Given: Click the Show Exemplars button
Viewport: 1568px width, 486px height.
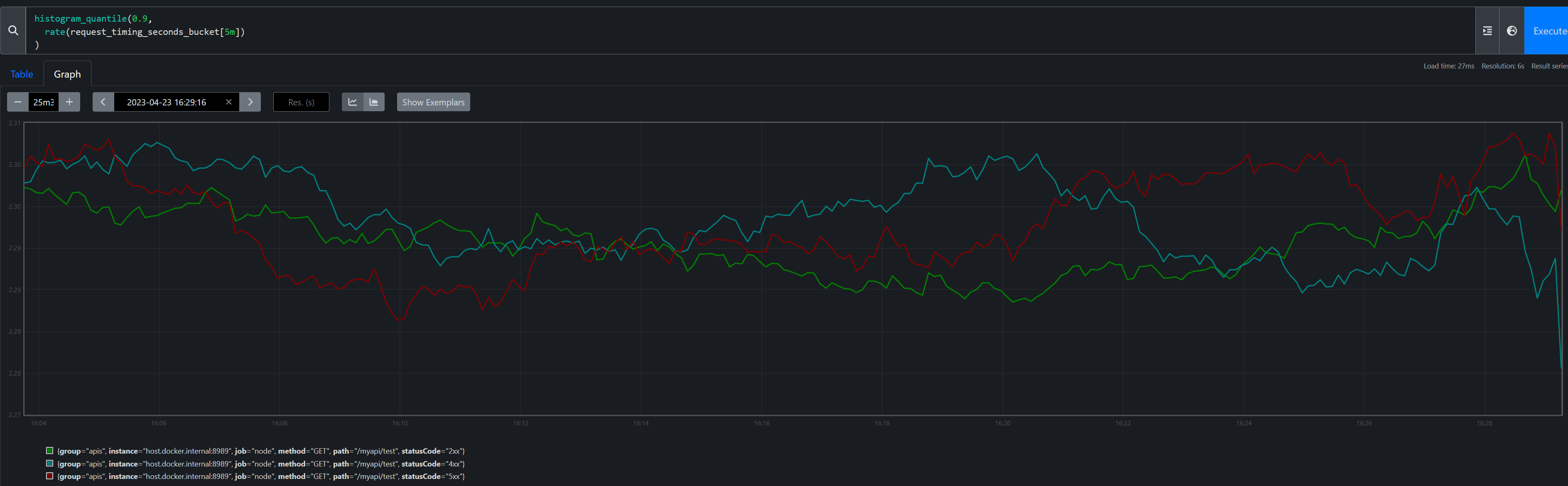Looking at the screenshot, I should tap(433, 102).
